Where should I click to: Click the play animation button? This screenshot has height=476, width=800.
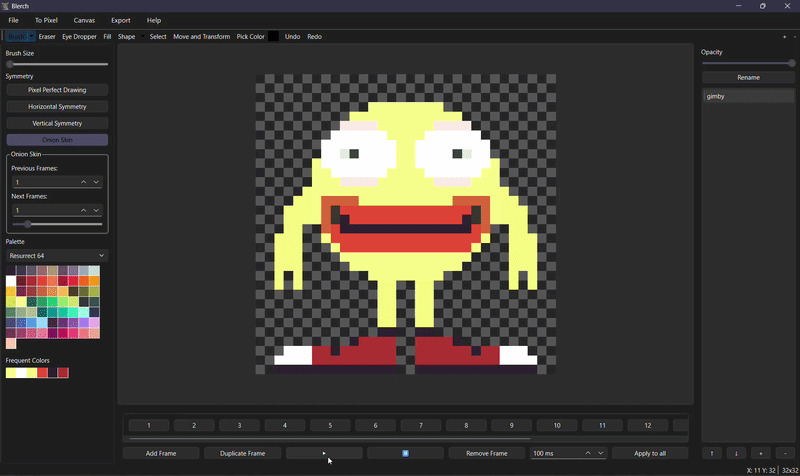pos(324,453)
